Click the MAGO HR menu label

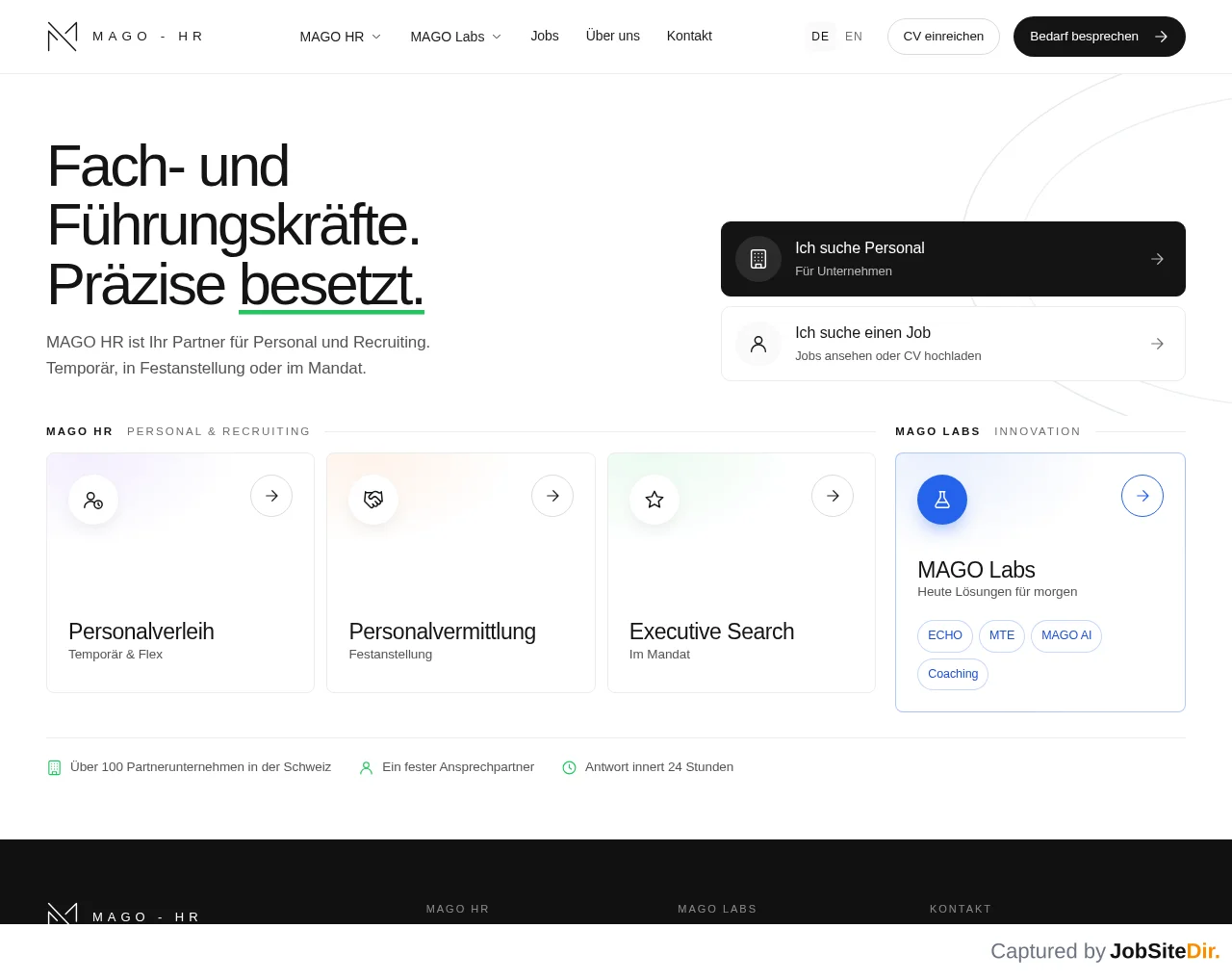(332, 37)
